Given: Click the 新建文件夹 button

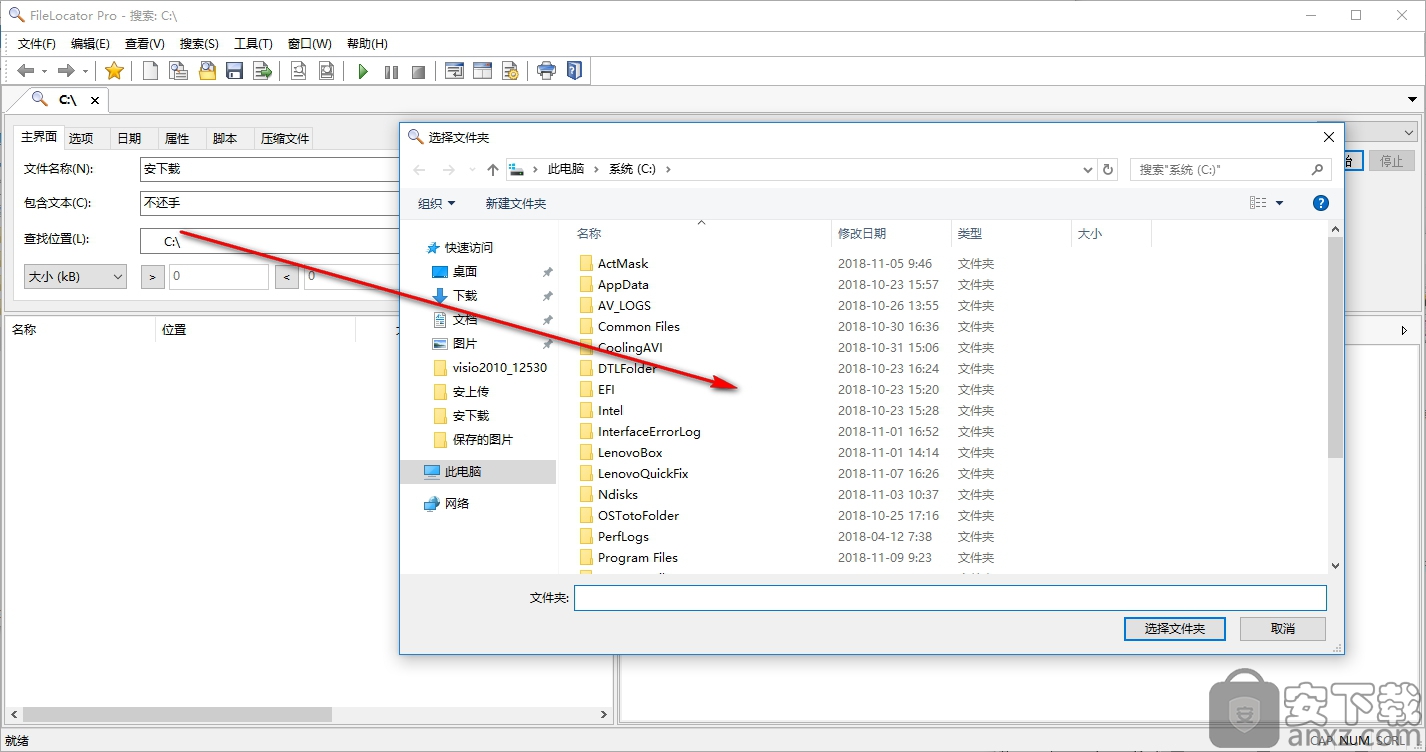Looking at the screenshot, I should pos(516,203).
